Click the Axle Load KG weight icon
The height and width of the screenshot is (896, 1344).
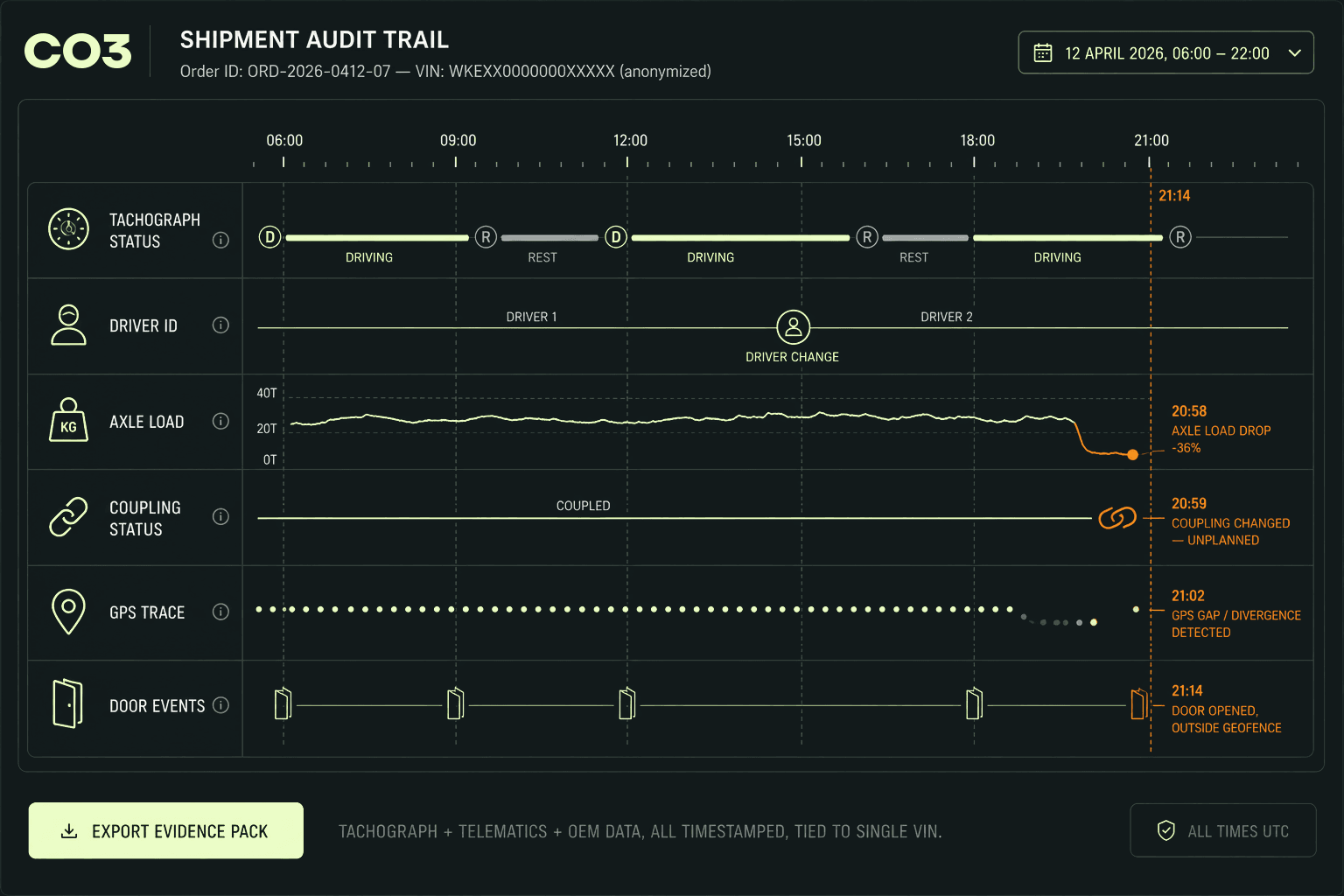[x=68, y=421]
